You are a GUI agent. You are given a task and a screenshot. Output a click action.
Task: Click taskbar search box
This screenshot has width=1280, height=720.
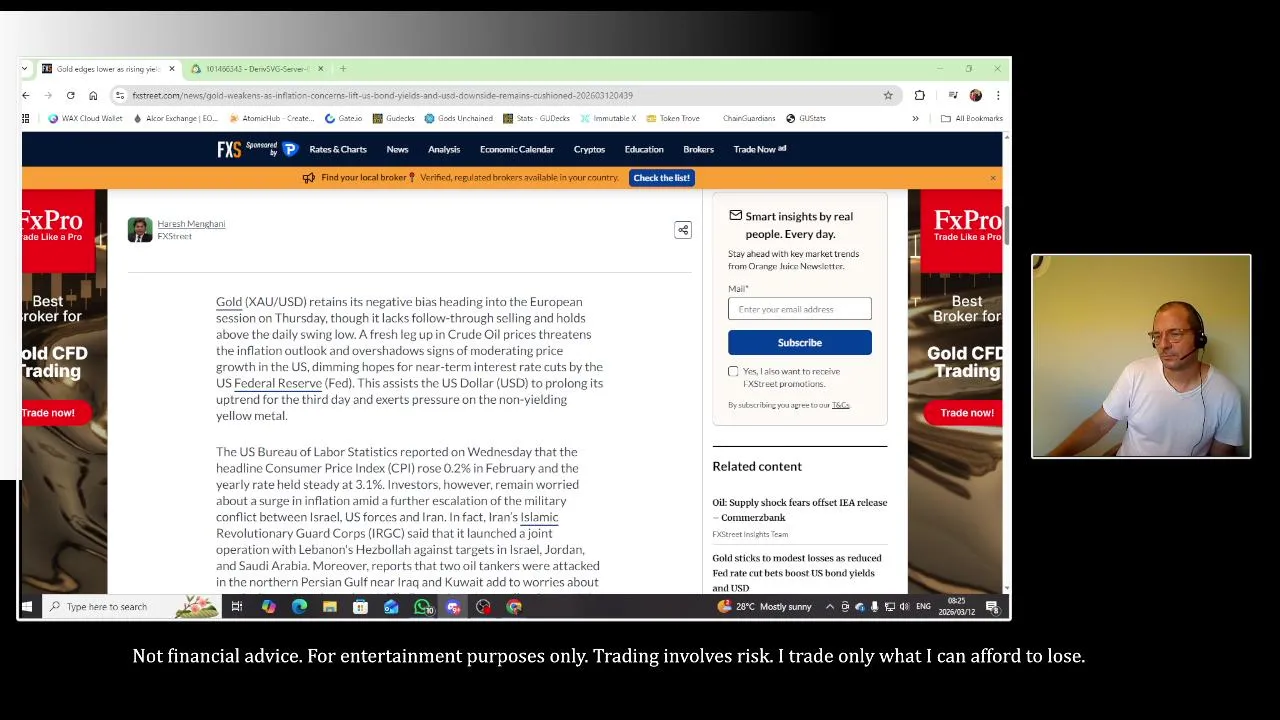tap(130, 607)
